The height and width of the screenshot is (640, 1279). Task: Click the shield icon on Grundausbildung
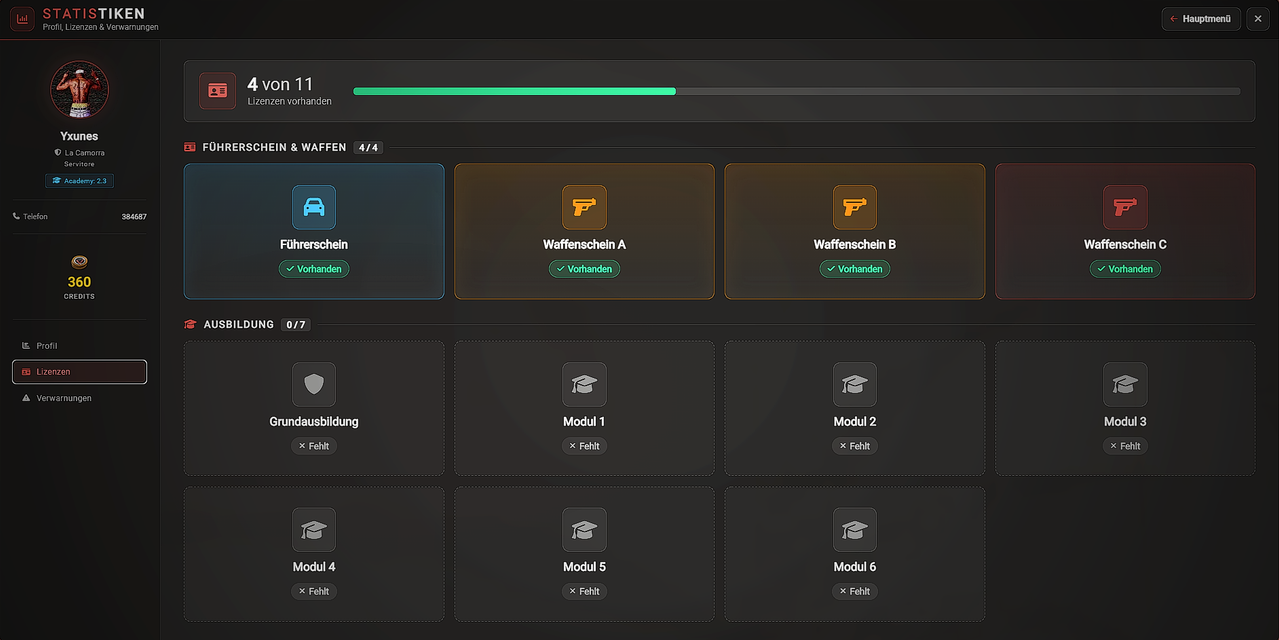(x=314, y=384)
